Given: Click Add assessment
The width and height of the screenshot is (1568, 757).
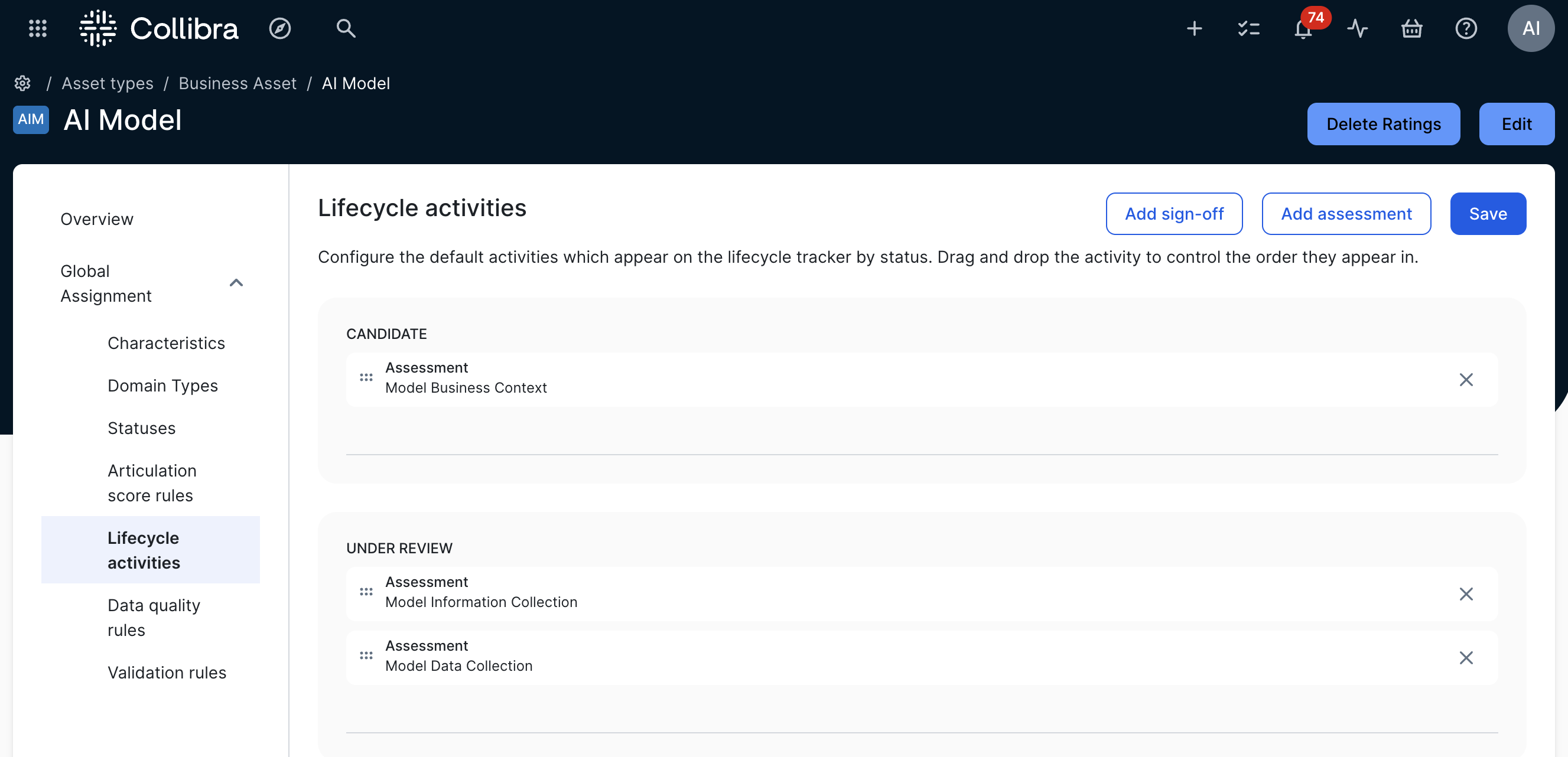Looking at the screenshot, I should (1346, 214).
